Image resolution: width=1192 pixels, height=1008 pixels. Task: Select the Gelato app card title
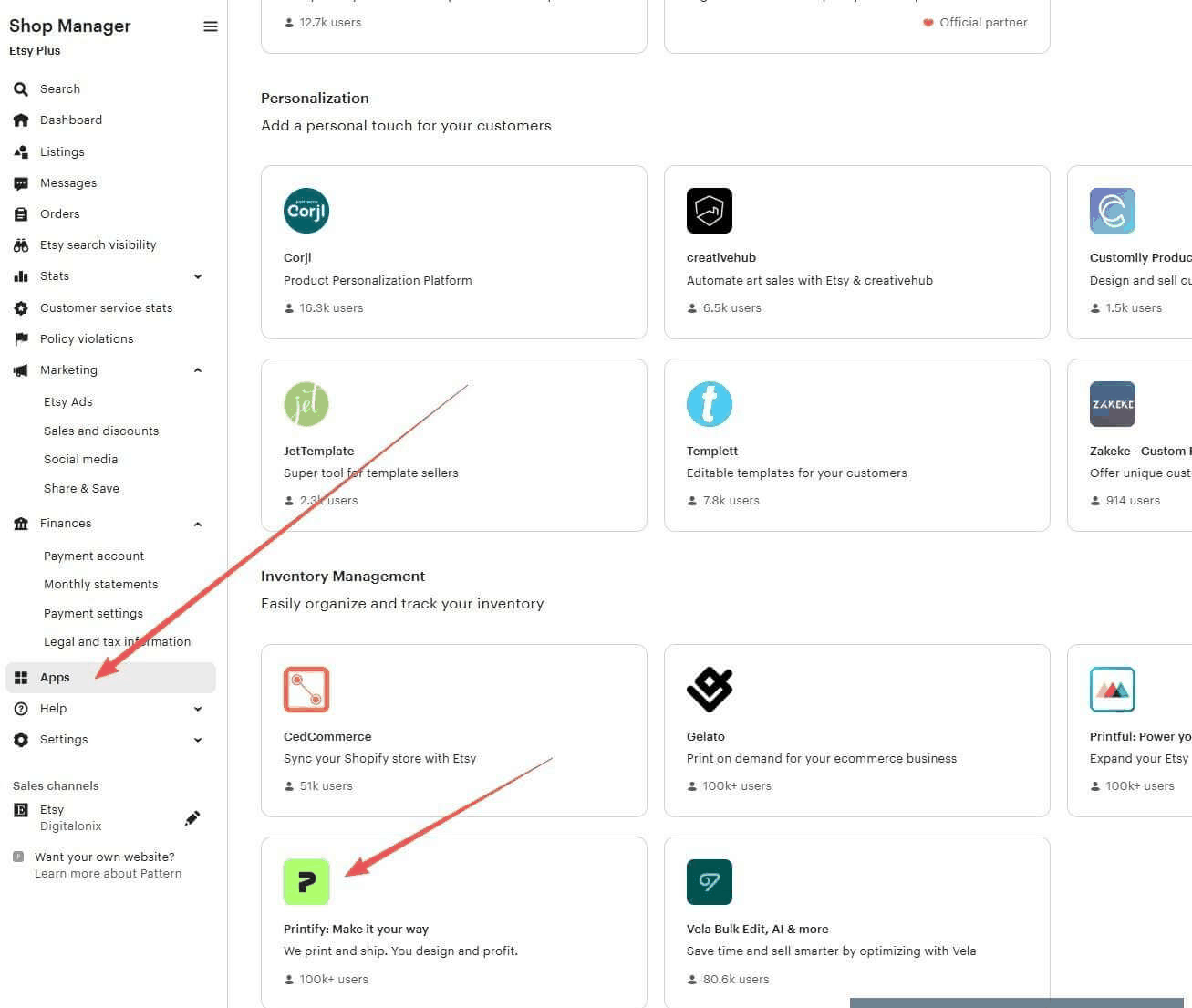(706, 737)
